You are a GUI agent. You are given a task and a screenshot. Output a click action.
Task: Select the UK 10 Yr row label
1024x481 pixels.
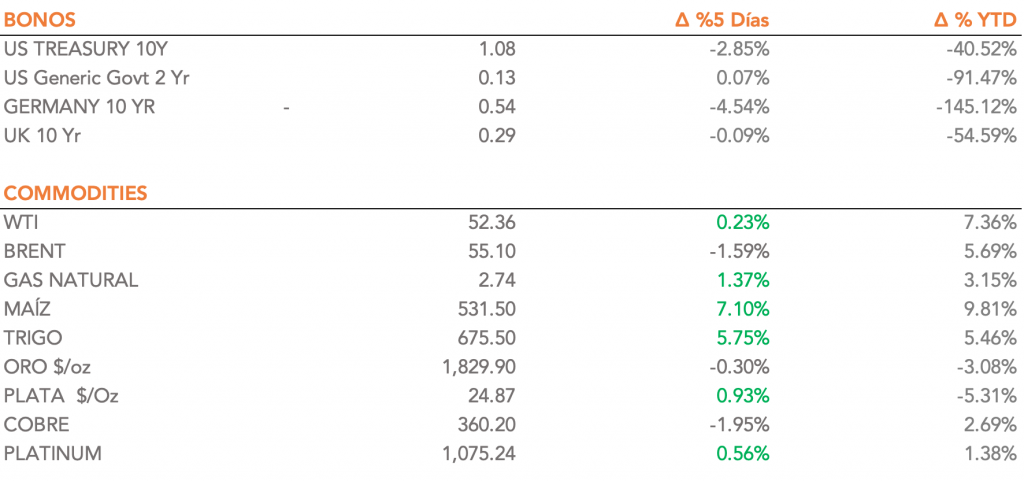pos(42,135)
